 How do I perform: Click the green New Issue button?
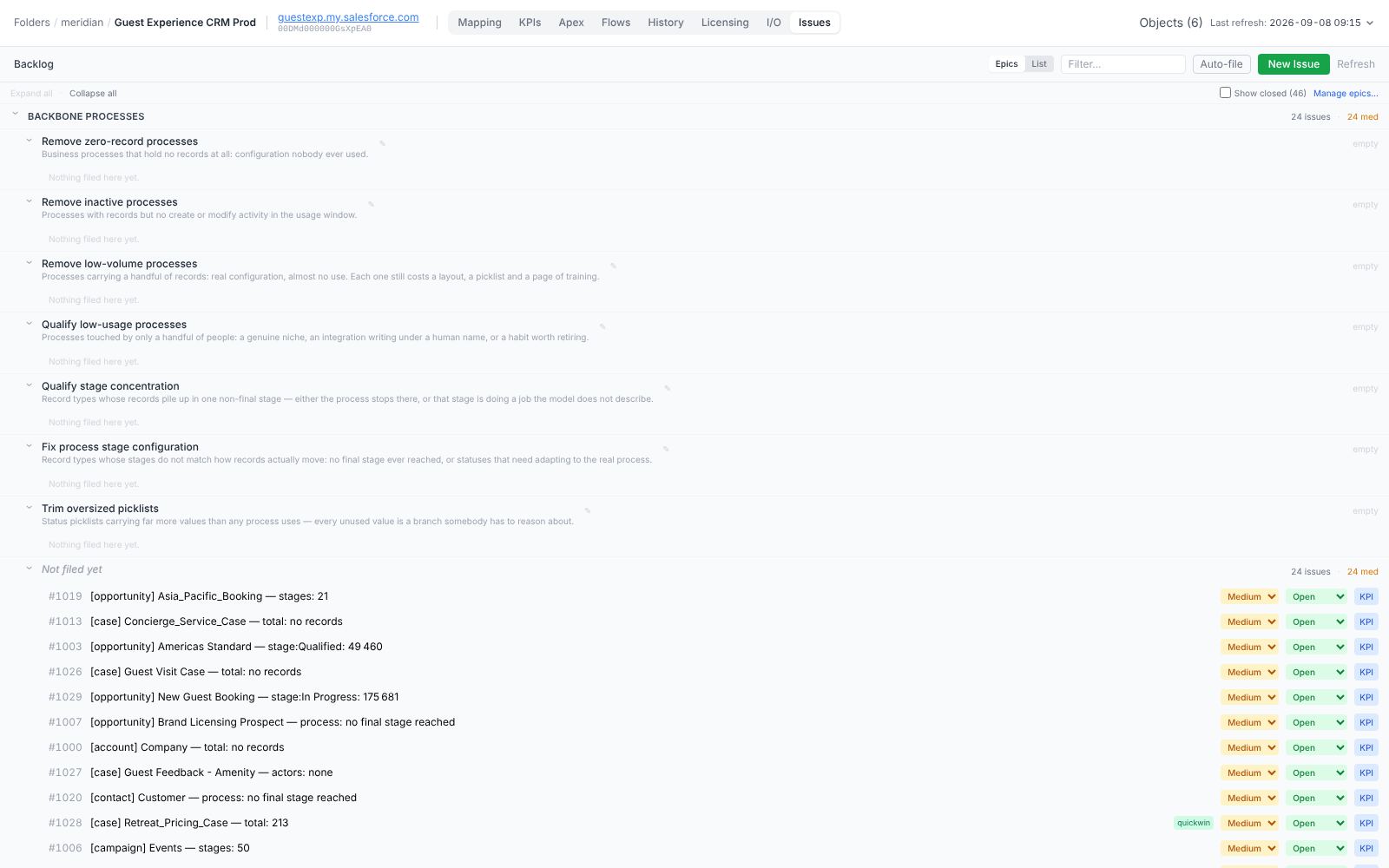click(x=1294, y=64)
